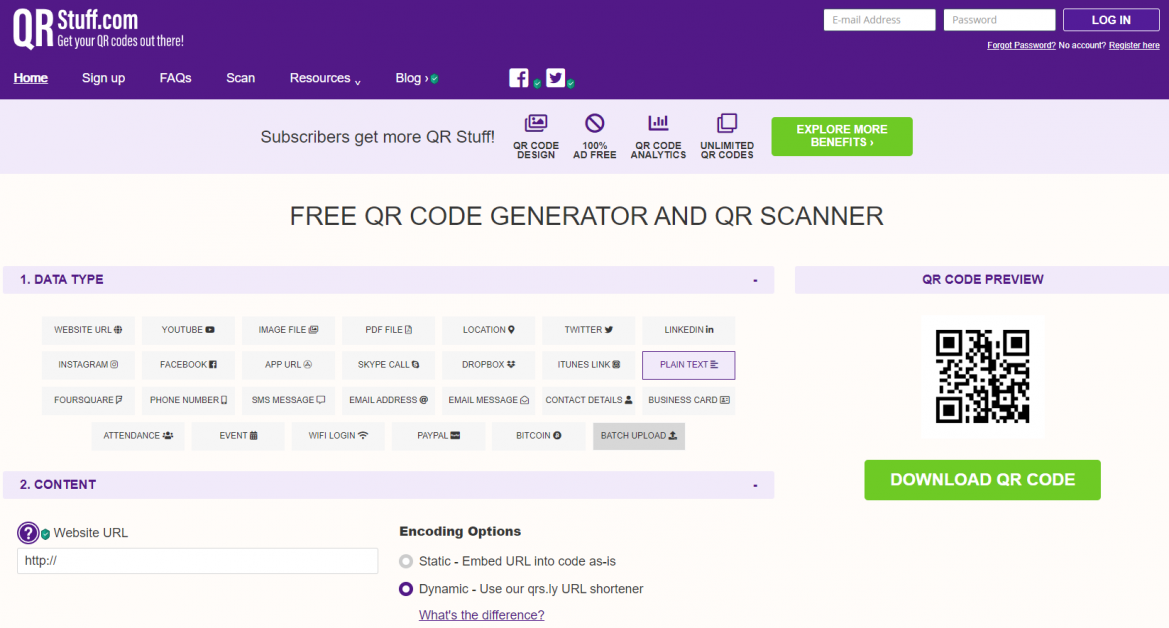Open QRStuff's Twitter page icon

(555, 78)
